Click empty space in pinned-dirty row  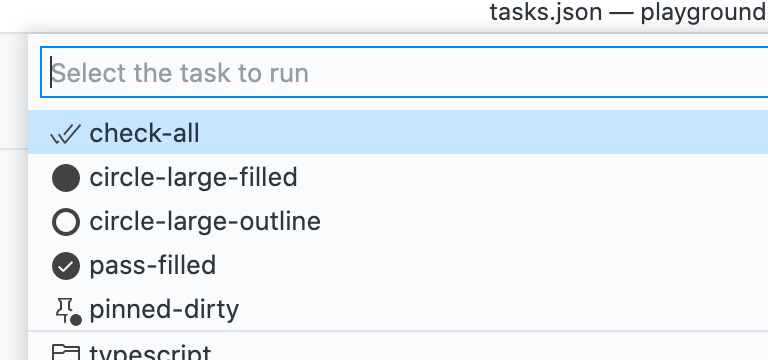(x=502, y=310)
